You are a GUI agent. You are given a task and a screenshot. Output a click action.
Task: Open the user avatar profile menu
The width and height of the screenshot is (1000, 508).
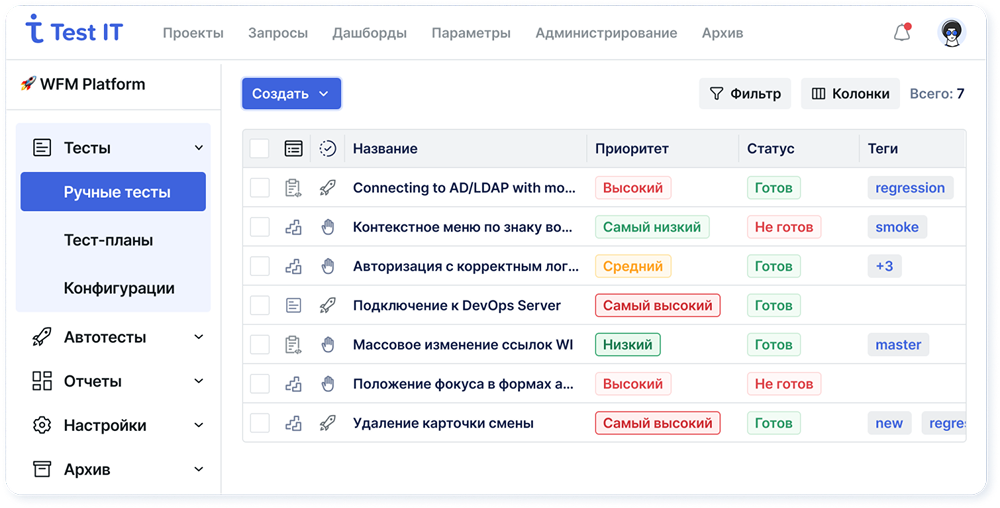click(x=953, y=33)
